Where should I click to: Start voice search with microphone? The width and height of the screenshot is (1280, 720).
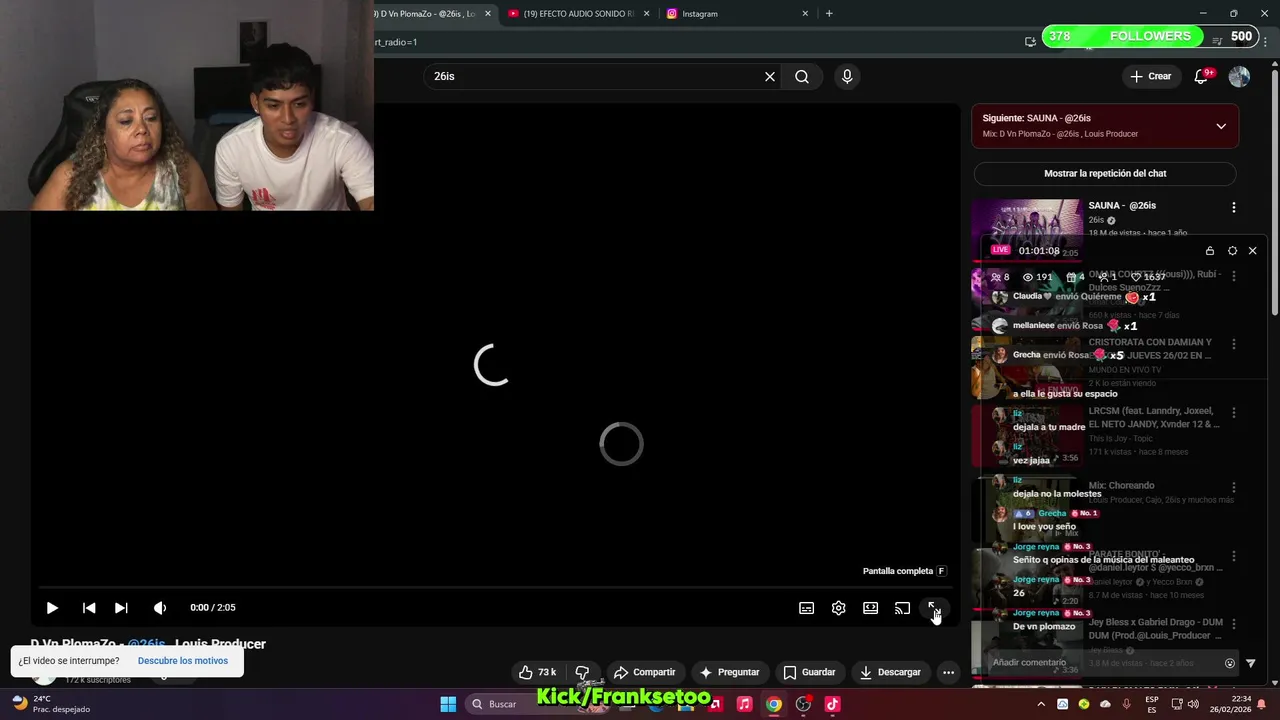coord(847,76)
